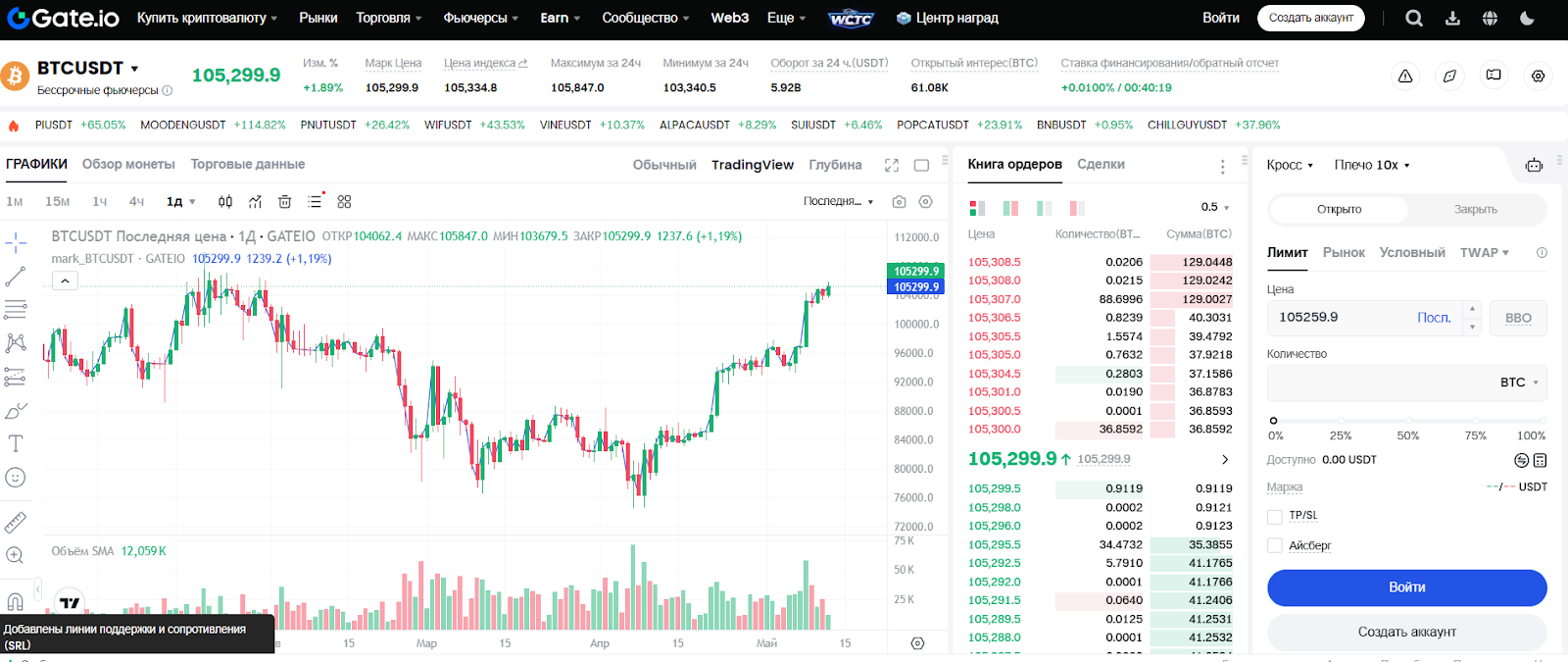Open the Кросс margin mode dropdown
This screenshot has height=662, width=1568.
click(x=1290, y=165)
